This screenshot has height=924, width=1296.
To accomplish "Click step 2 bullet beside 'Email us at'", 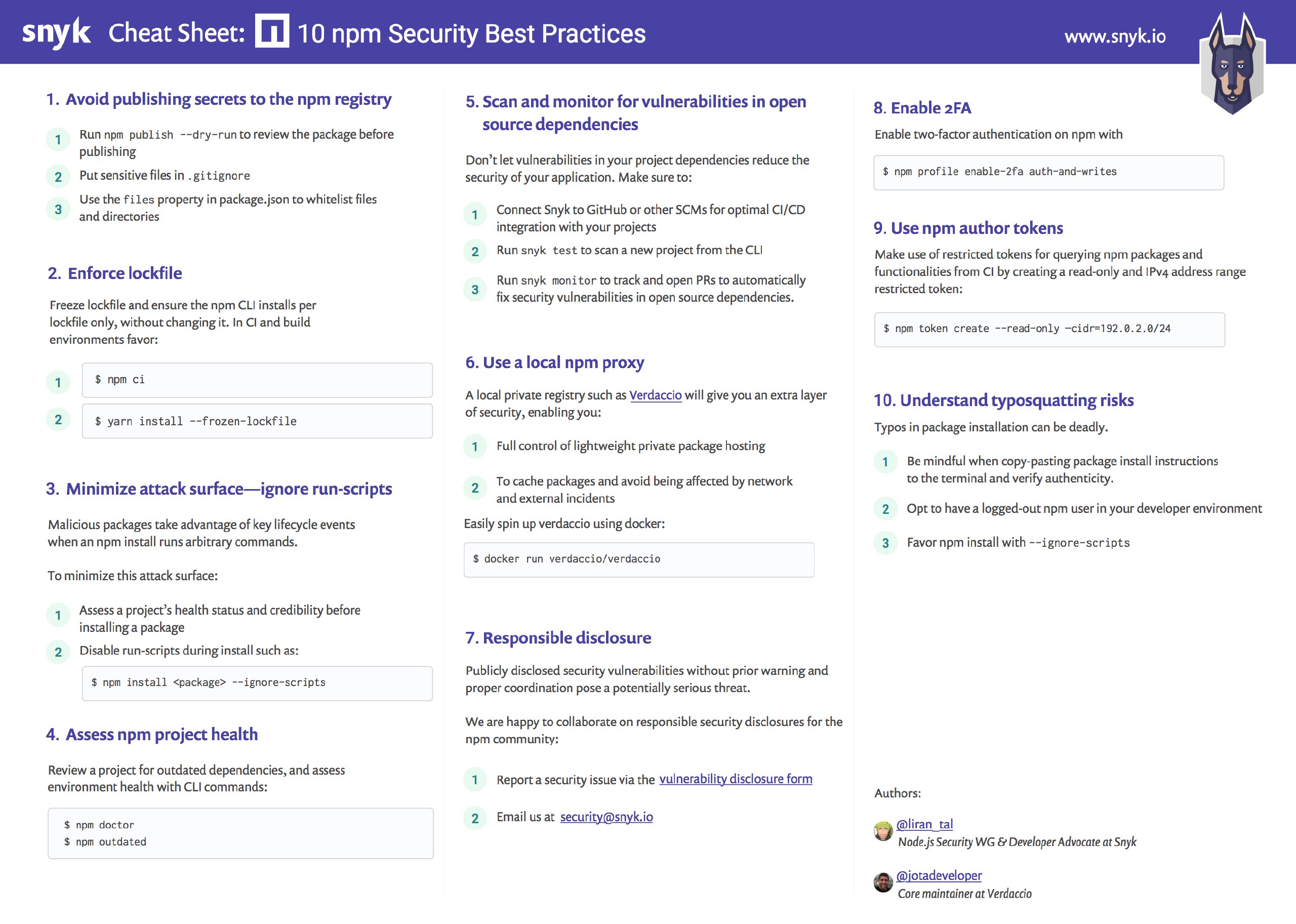I will tap(475, 818).
